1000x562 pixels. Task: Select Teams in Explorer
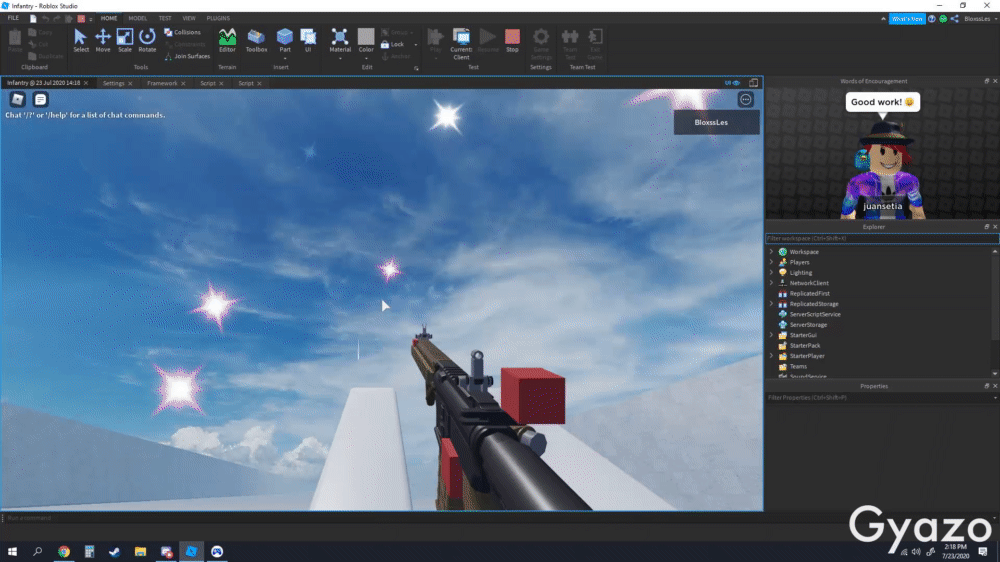(x=798, y=366)
